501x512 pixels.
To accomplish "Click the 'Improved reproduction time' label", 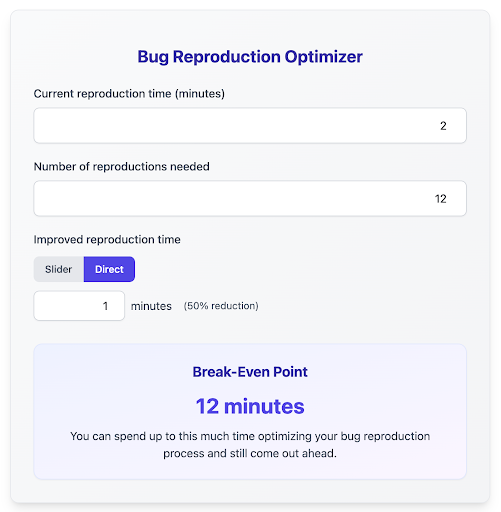I will (107, 239).
